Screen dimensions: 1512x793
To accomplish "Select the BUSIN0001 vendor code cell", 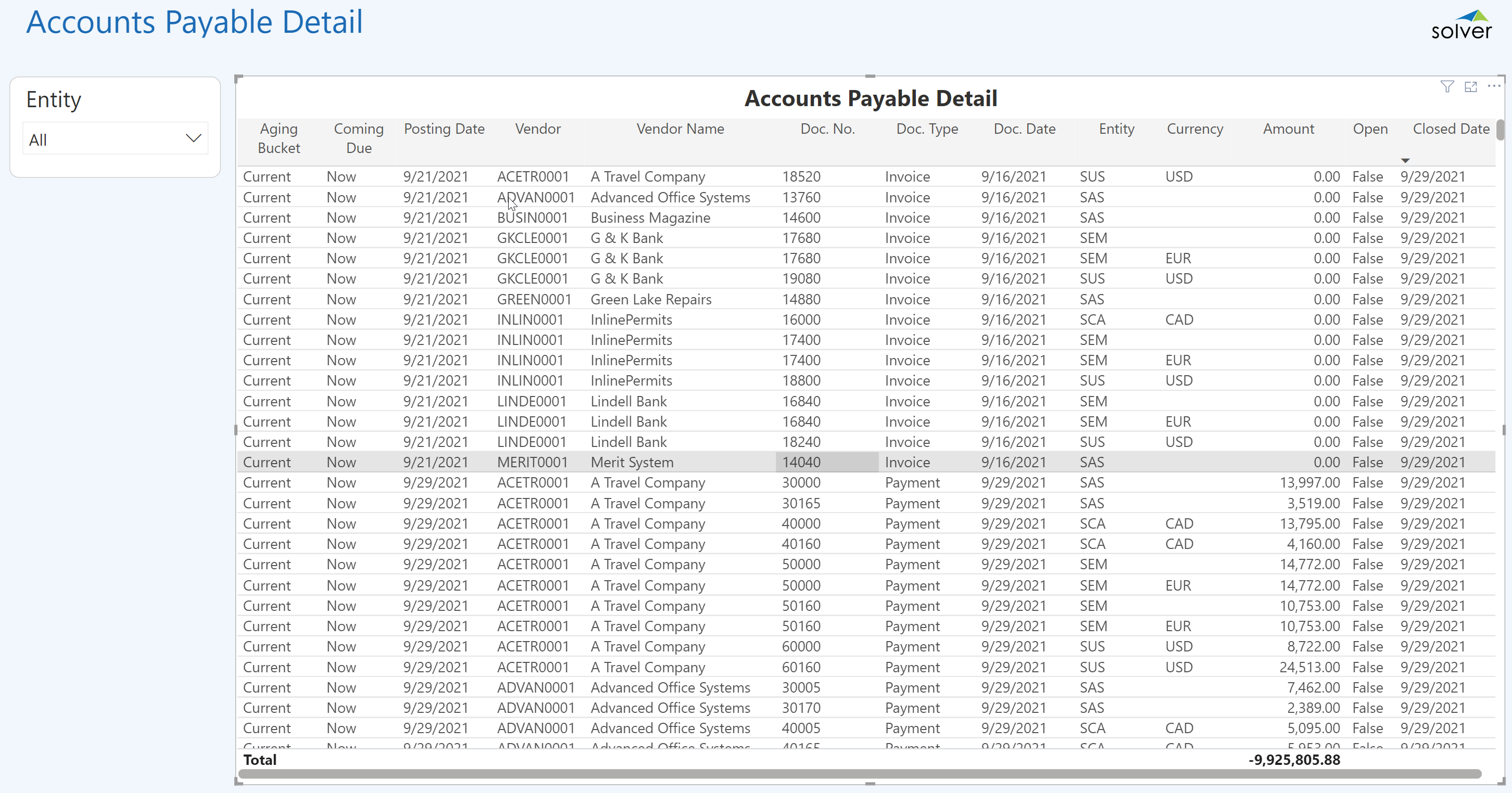I will click(x=532, y=218).
